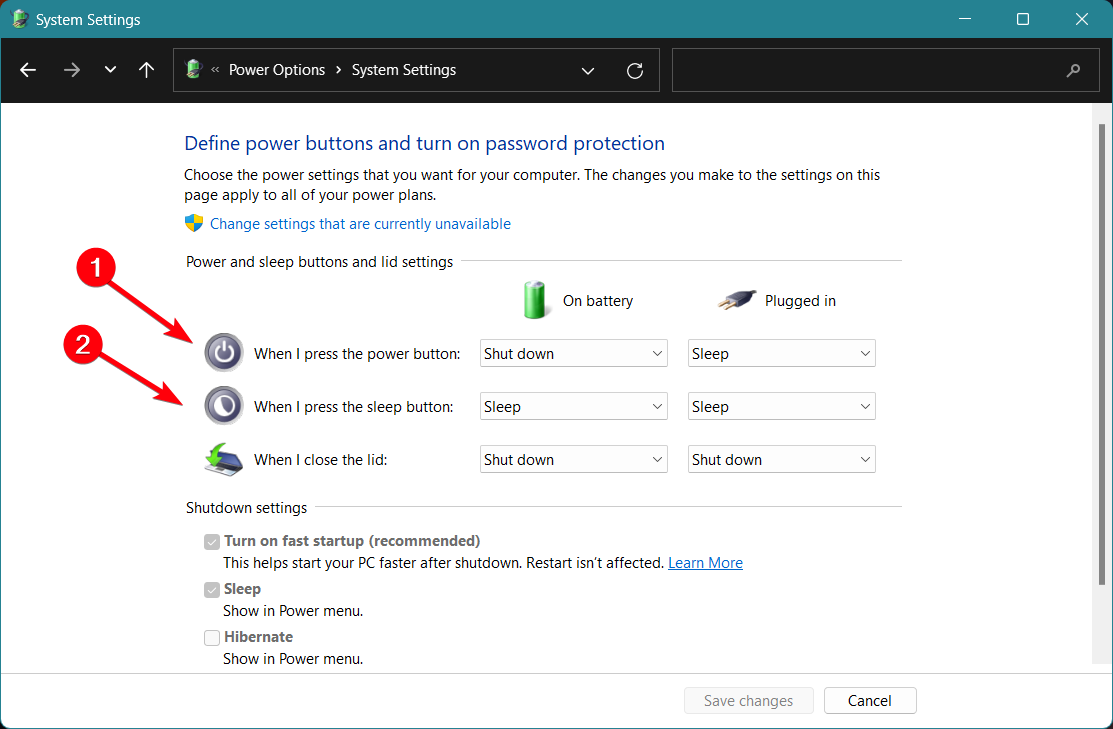Image resolution: width=1113 pixels, height=729 pixels.
Task: Open the recent locations chevron
Action: [110, 70]
